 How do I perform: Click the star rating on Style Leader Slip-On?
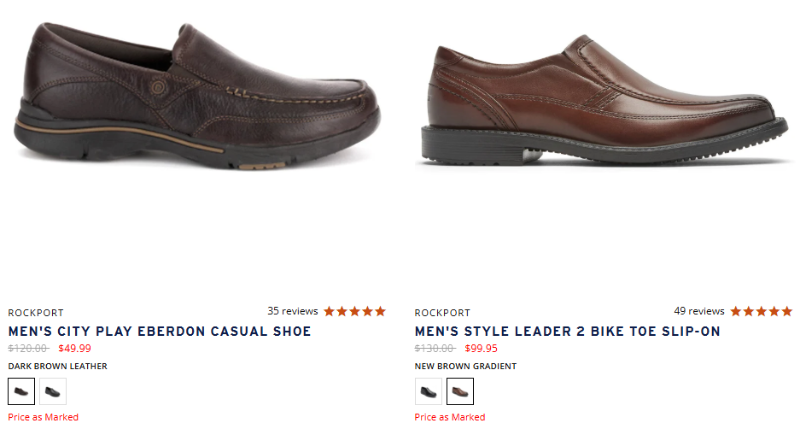click(761, 311)
